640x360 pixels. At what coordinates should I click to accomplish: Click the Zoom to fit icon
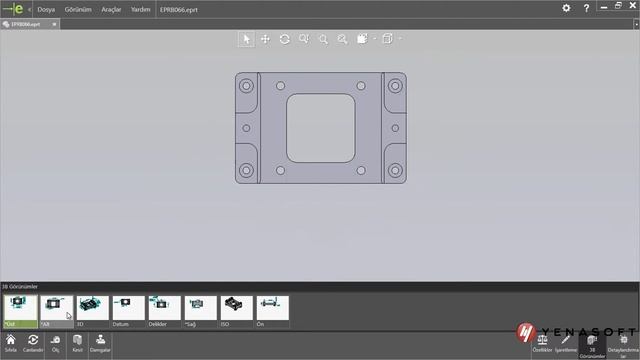(x=342, y=39)
